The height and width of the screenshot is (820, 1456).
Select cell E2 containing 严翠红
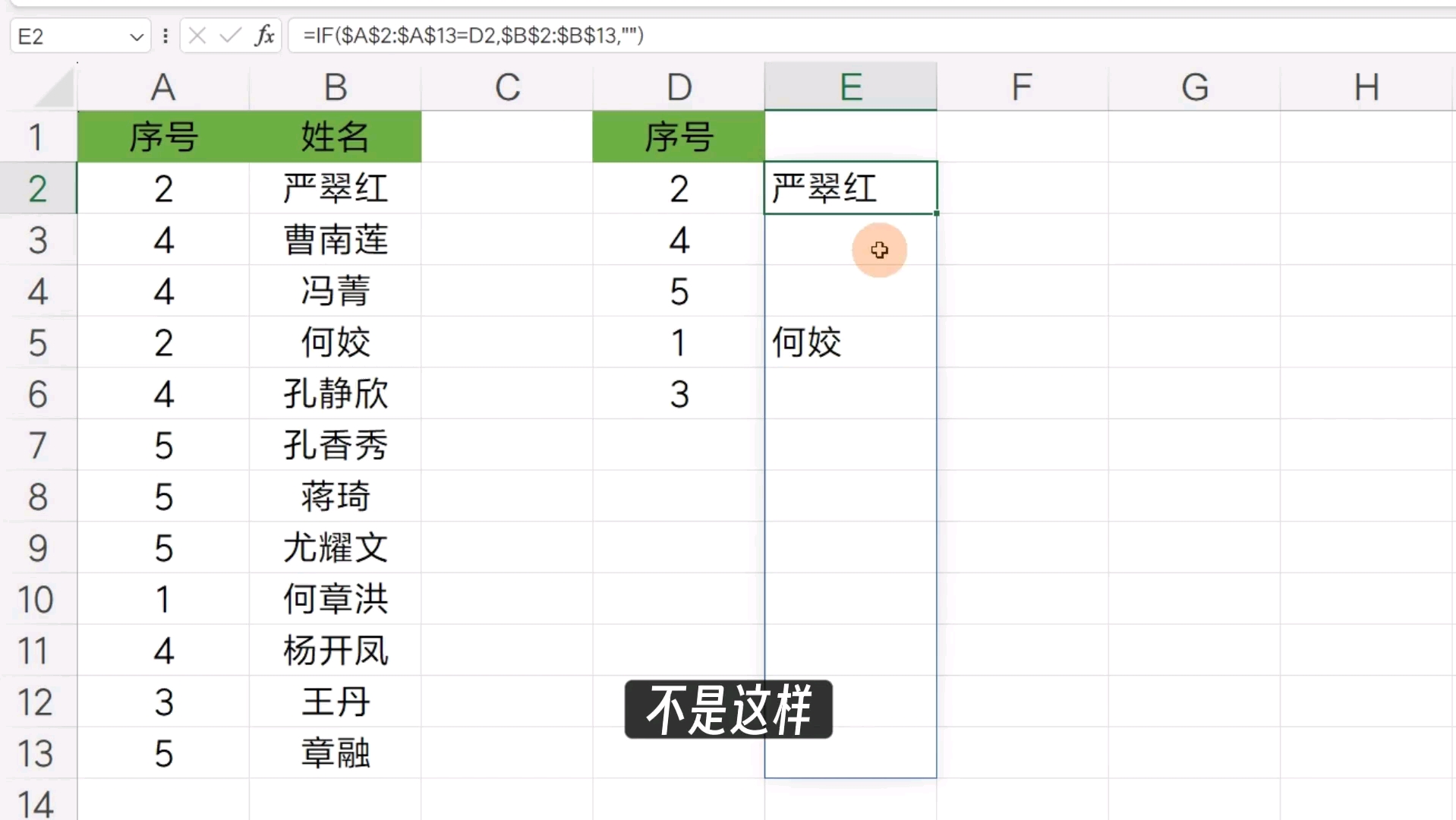[x=850, y=188]
